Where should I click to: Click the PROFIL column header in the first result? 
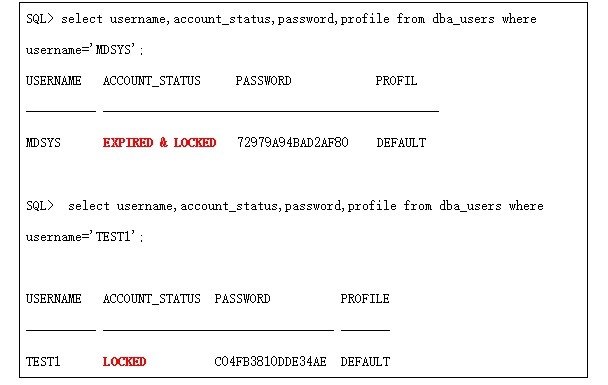[396, 81]
